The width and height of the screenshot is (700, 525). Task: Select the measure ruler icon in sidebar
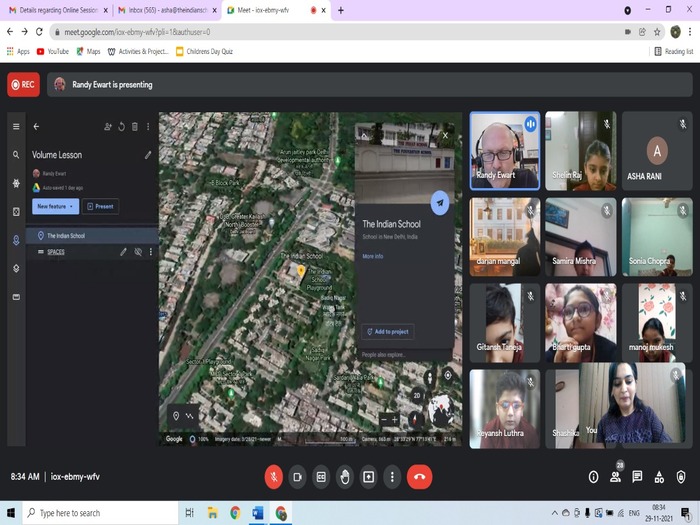[16, 297]
